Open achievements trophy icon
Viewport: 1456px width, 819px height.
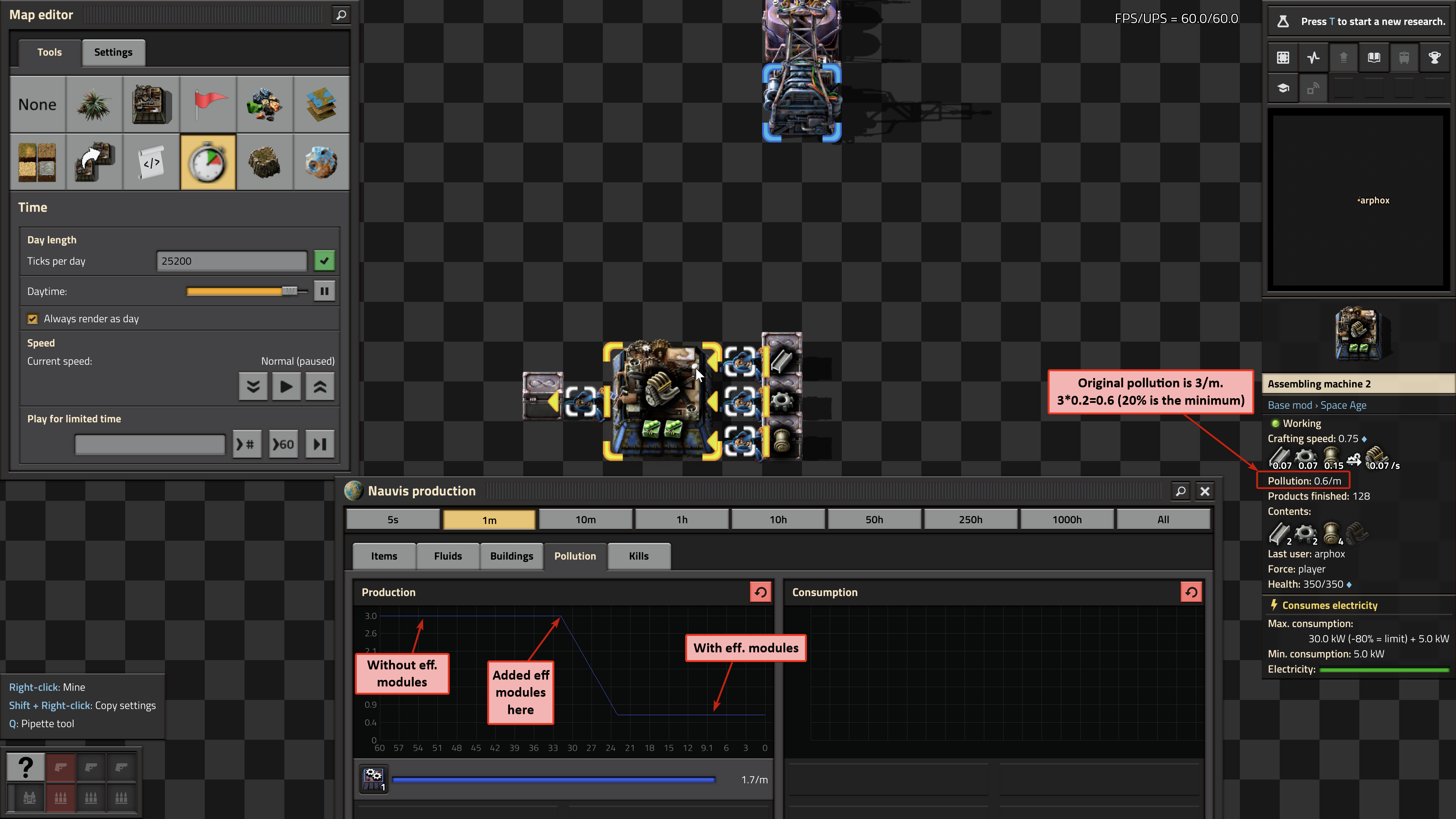[x=1434, y=58]
